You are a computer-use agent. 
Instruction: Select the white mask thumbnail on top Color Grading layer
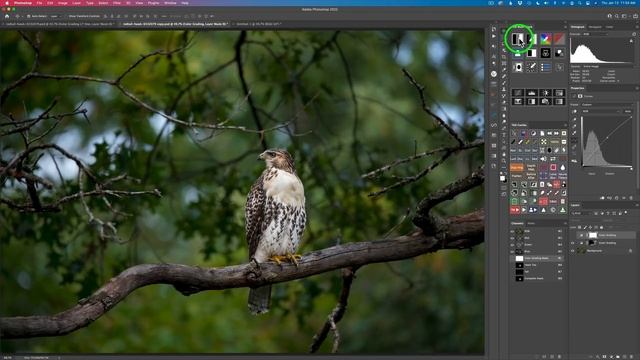pyautogui.click(x=593, y=235)
